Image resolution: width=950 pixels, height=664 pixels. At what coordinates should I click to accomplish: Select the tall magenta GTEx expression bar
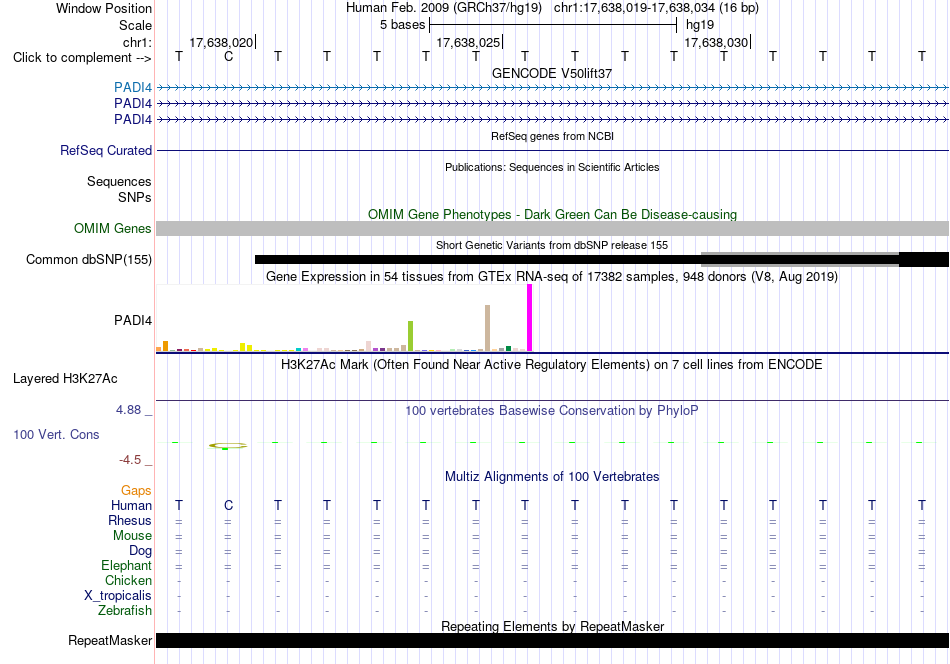tap(530, 318)
